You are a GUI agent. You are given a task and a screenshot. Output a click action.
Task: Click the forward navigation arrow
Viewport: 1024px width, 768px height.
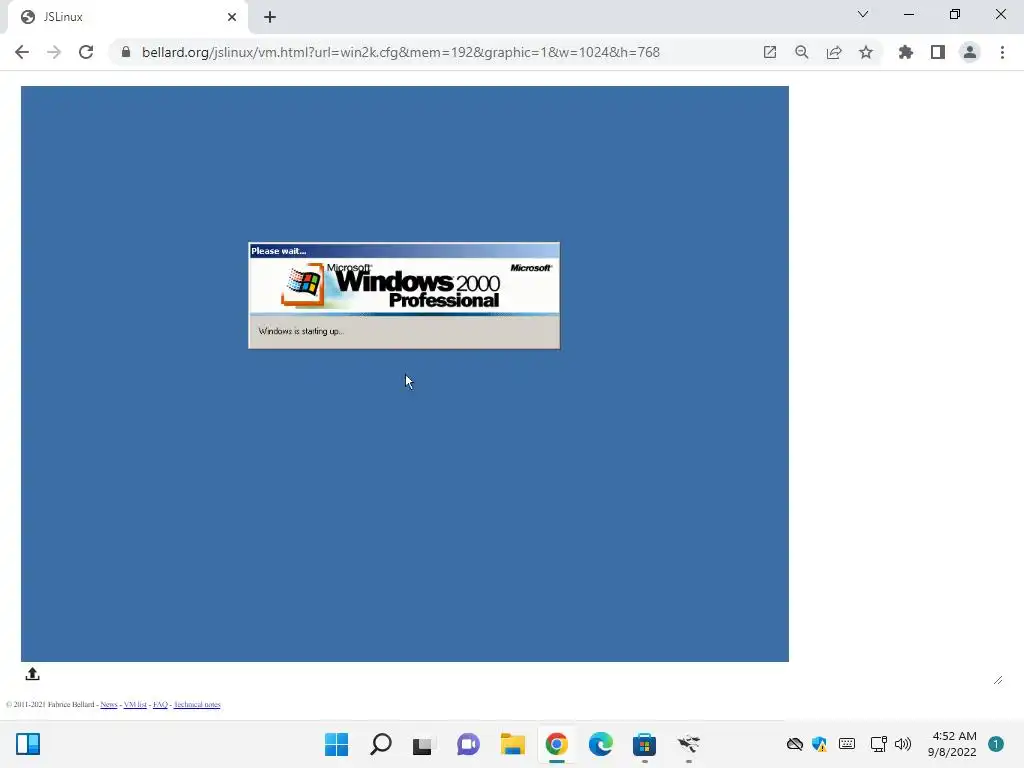[x=54, y=52]
